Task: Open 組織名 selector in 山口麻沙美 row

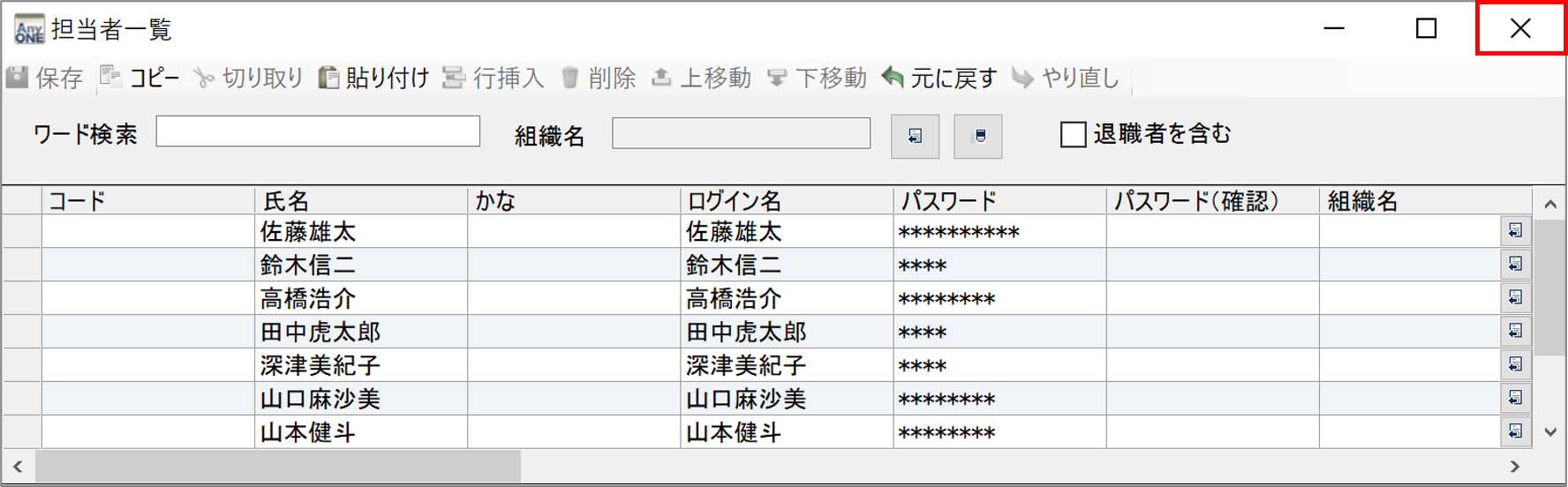Action: (x=1515, y=398)
